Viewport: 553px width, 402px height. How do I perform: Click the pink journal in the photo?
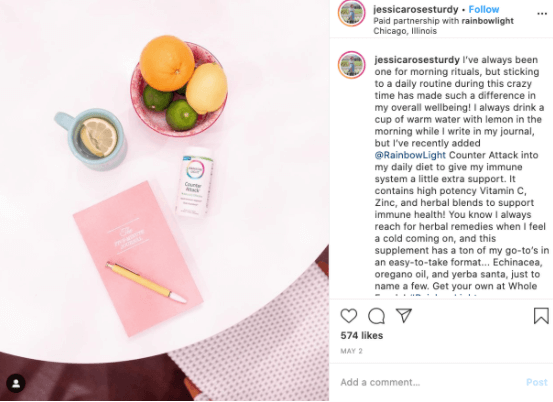138,258
